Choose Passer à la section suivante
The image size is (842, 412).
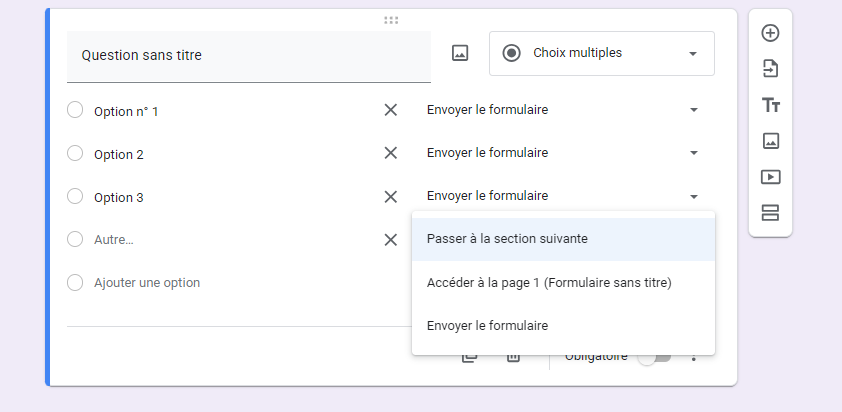(563, 239)
